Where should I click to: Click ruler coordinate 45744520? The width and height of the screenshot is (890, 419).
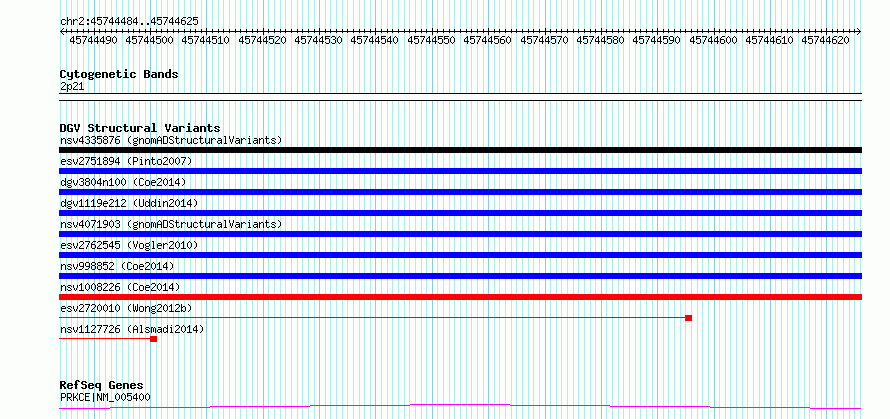[262, 40]
